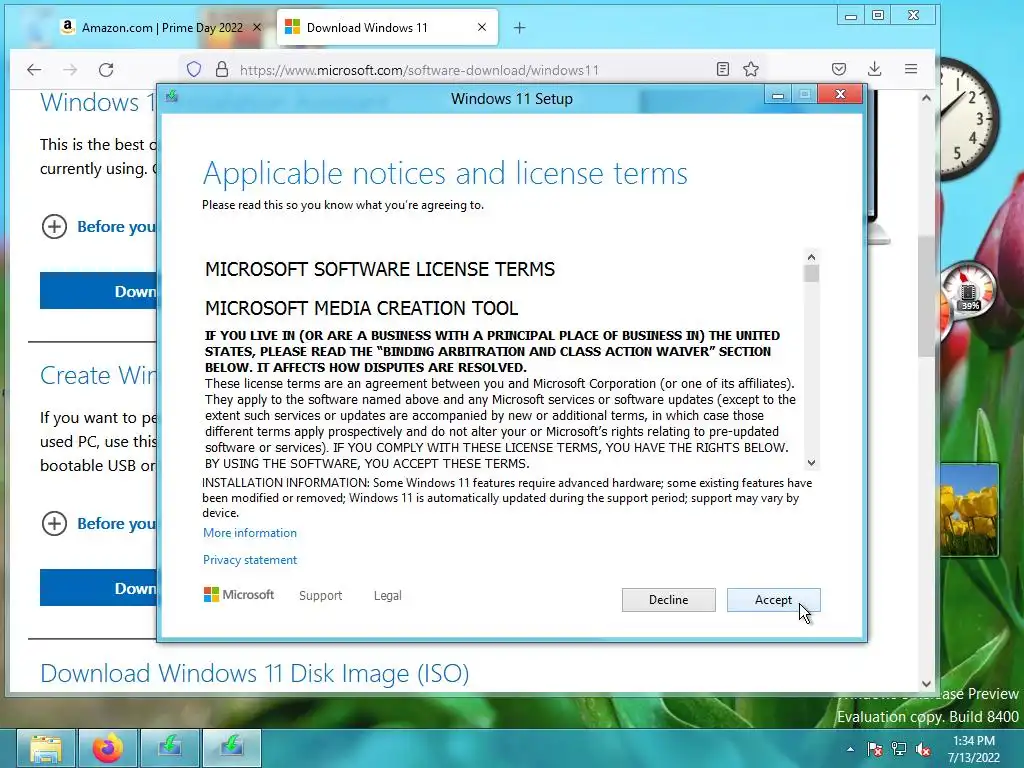
Task: Click the active setup installer taskbar icon
Action: coord(232,748)
